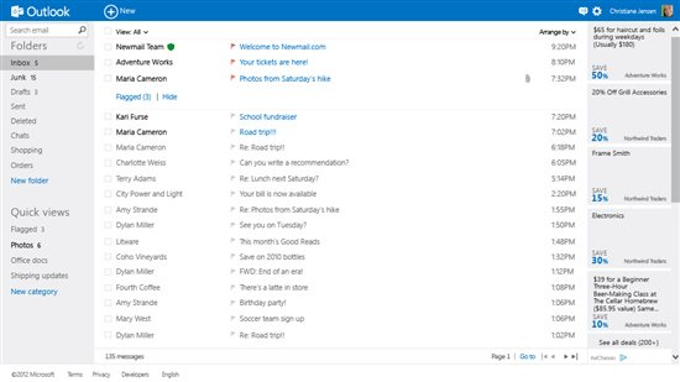Flag Re: Lunch next Saturday message
680x382 pixels.
click(x=232, y=178)
